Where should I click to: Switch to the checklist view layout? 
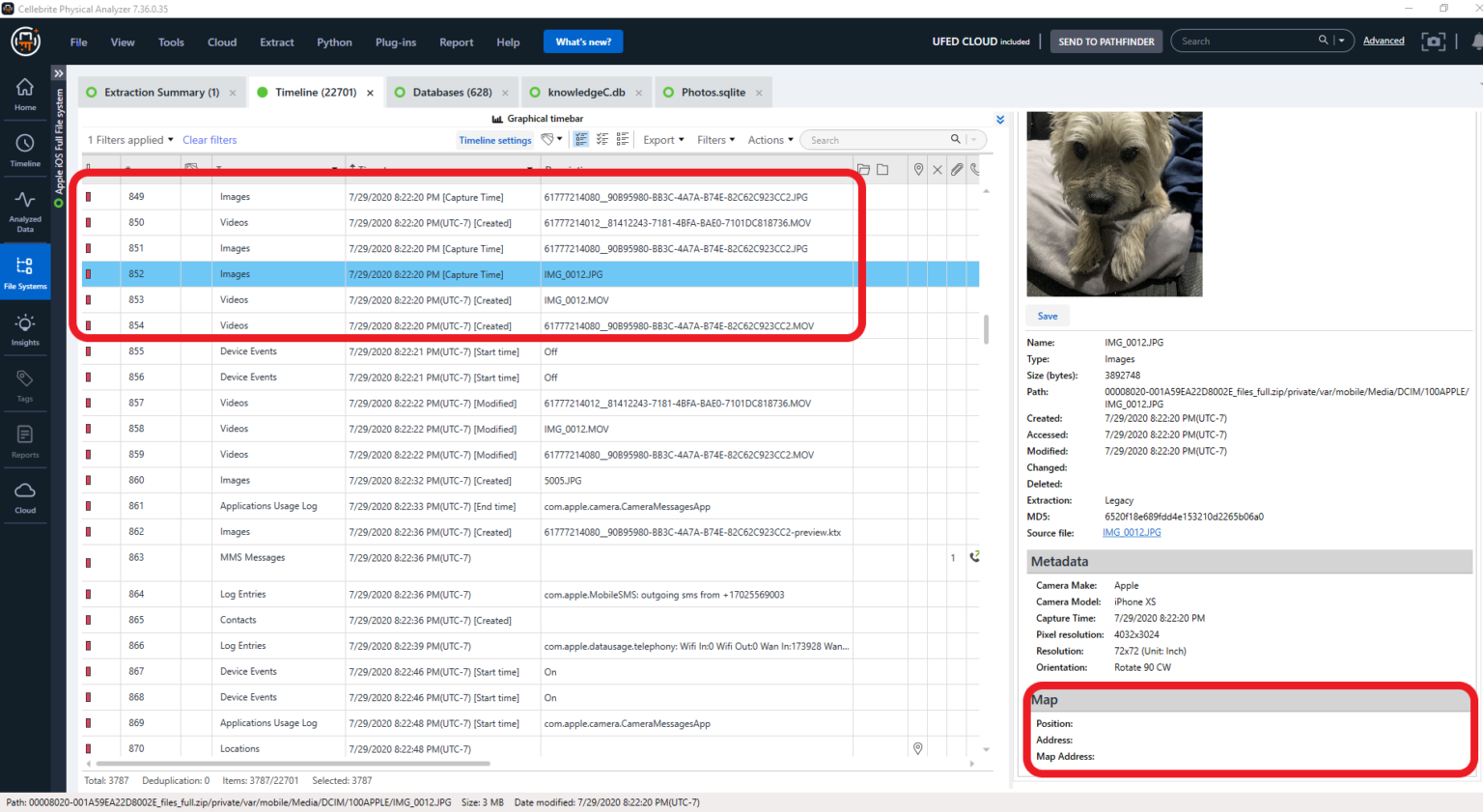point(602,139)
